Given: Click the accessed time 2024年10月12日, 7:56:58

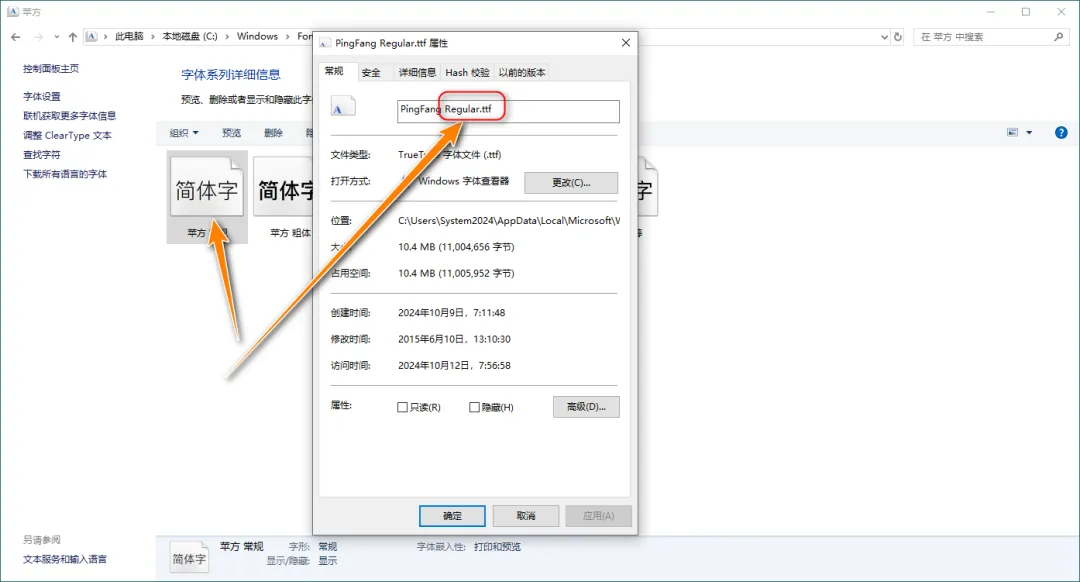Looking at the screenshot, I should click(455, 365).
